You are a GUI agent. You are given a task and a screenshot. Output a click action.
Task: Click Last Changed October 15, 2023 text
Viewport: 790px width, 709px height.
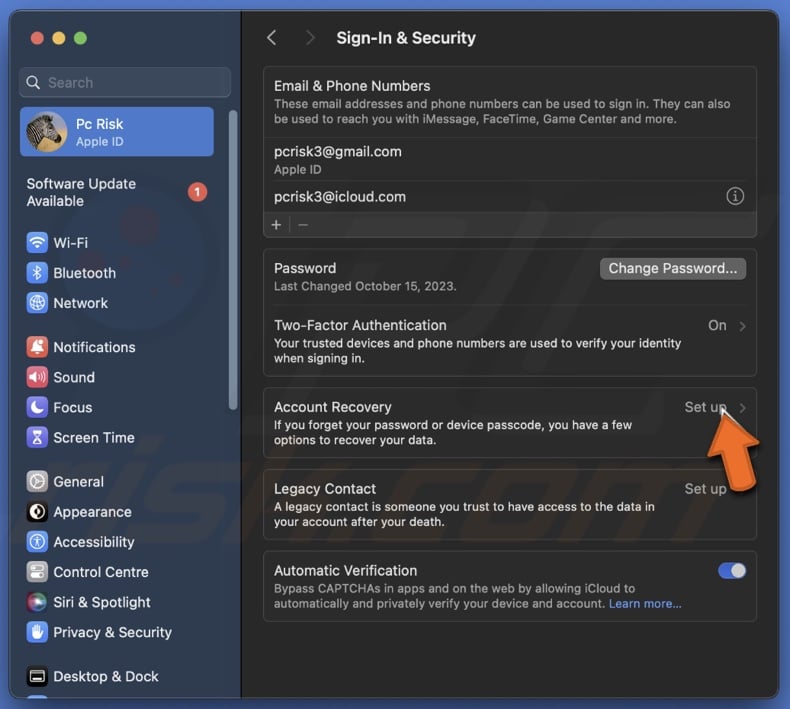[x=365, y=286]
